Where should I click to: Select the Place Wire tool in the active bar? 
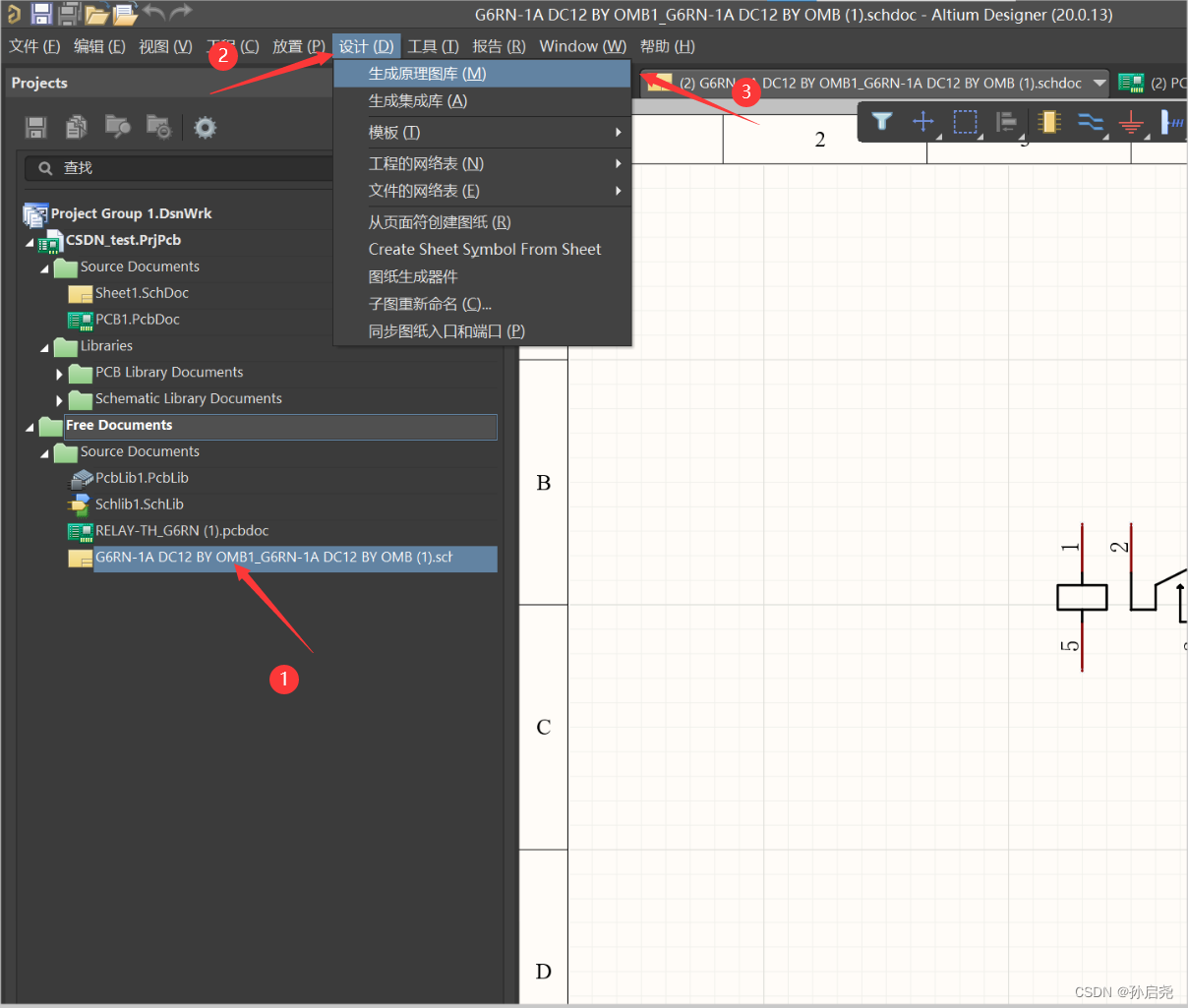[x=1091, y=121]
